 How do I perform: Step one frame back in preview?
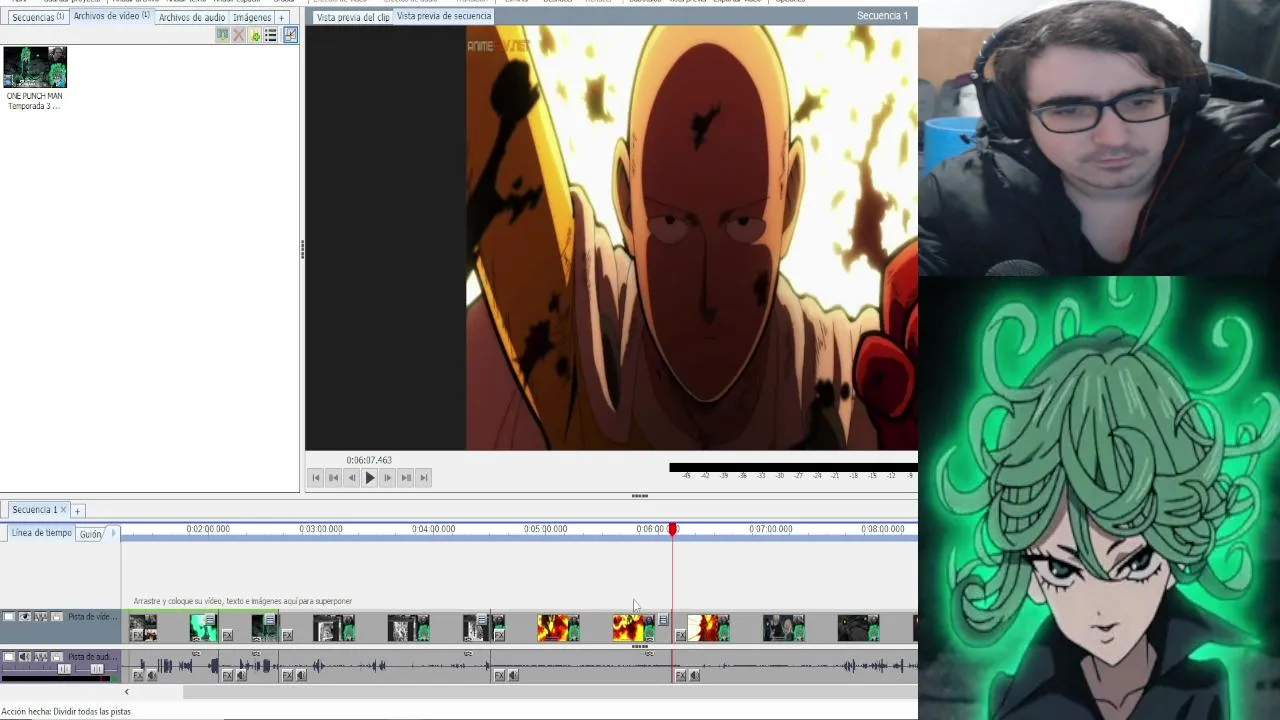pyautogui.click(x=351, y=478)
